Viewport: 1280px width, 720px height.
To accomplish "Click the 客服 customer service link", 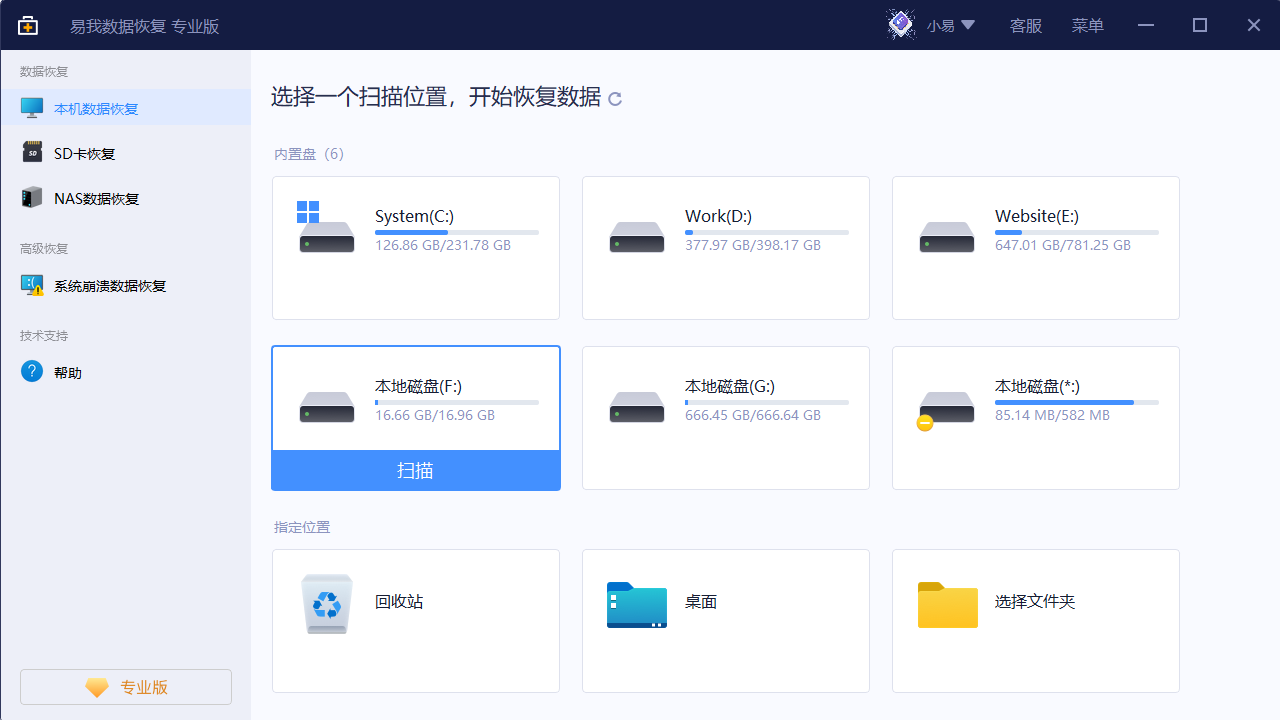I will pos(1025,26).
